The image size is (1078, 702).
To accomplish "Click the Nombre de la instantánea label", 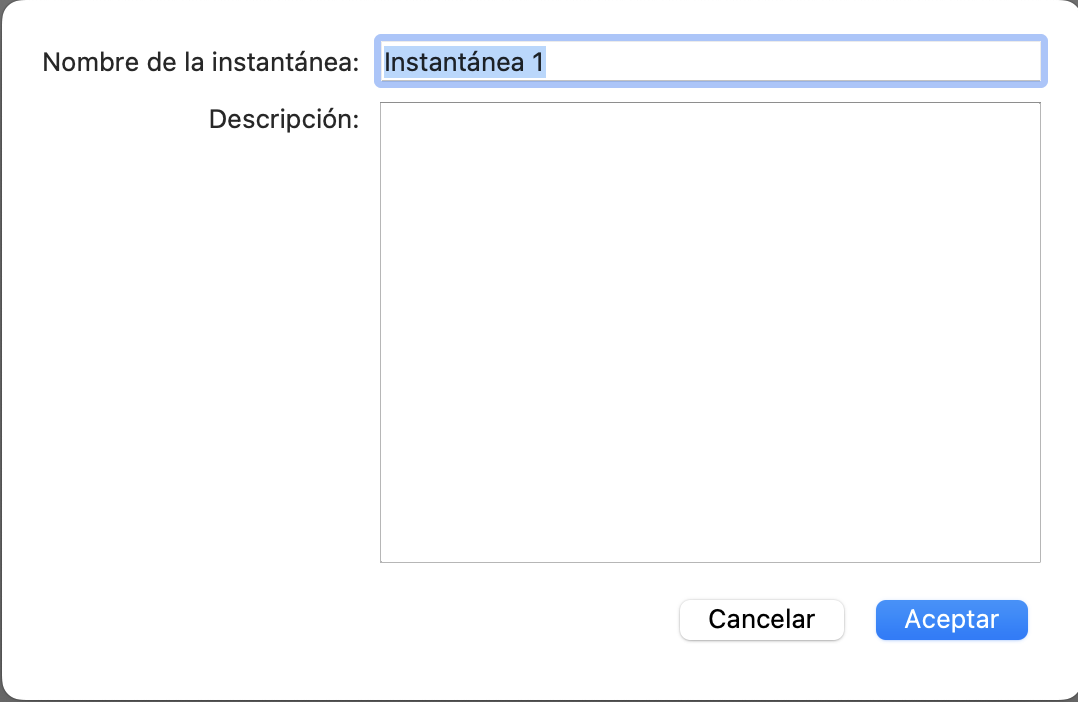I will click(x=200, y=62).
